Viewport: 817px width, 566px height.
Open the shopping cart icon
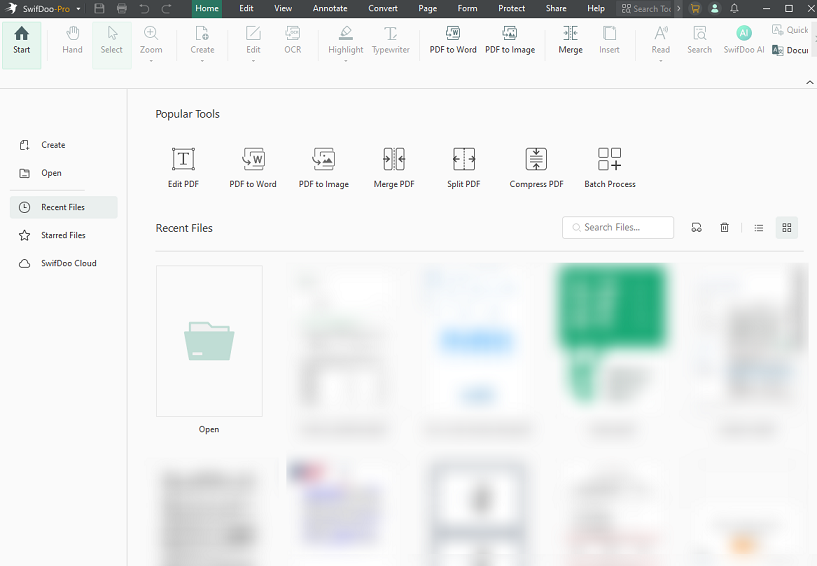coord(695,8)
